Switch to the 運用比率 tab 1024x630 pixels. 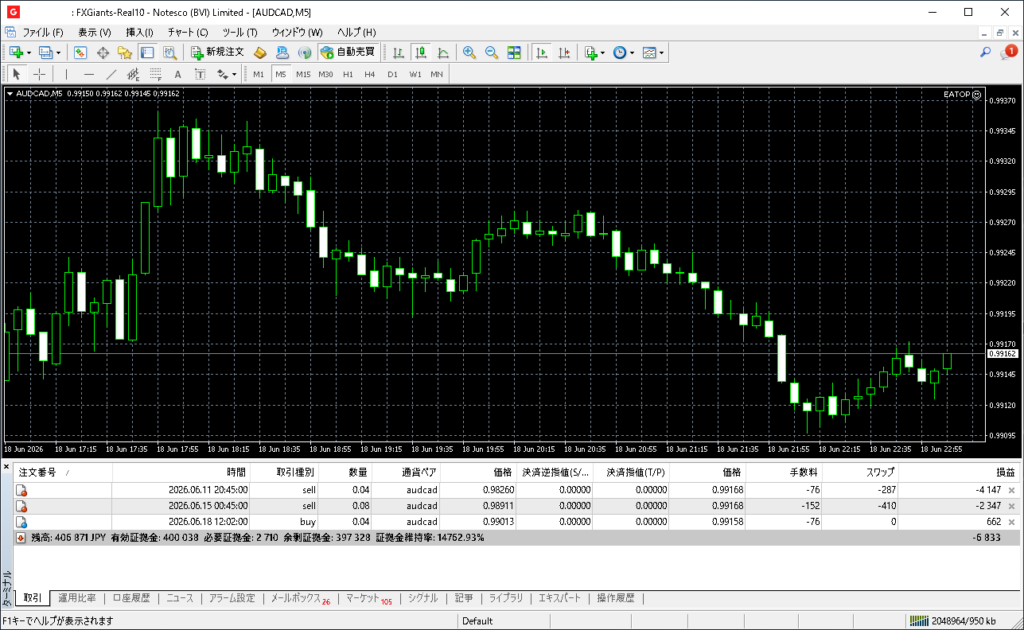[x=77, y=598]
